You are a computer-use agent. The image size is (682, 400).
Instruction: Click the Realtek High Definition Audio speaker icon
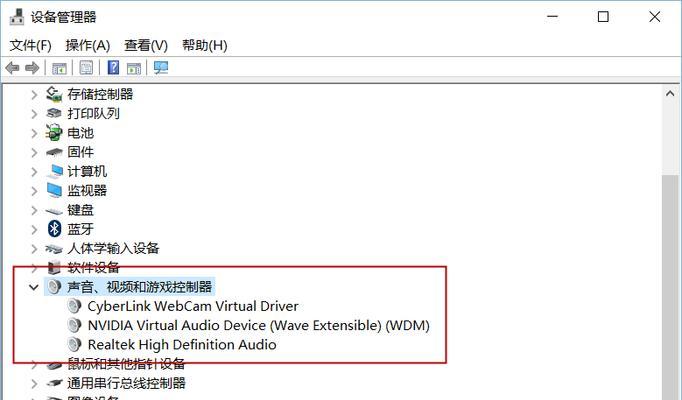(74, 344)
